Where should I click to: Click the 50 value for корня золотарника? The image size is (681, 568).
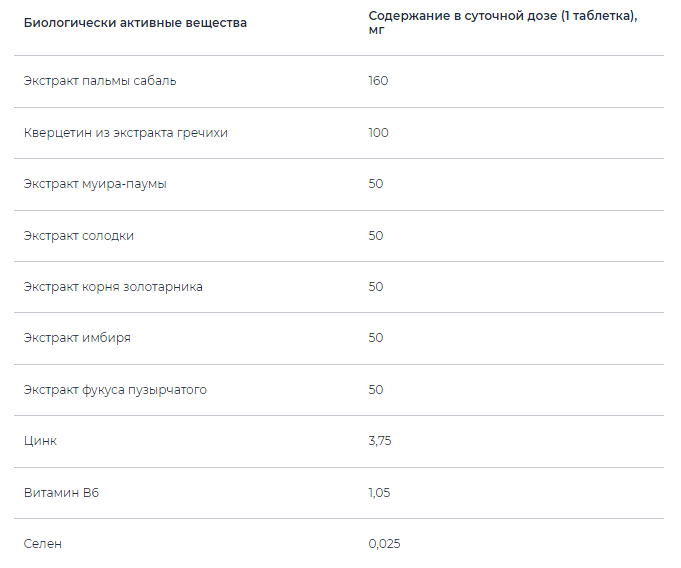coord(376,287)
